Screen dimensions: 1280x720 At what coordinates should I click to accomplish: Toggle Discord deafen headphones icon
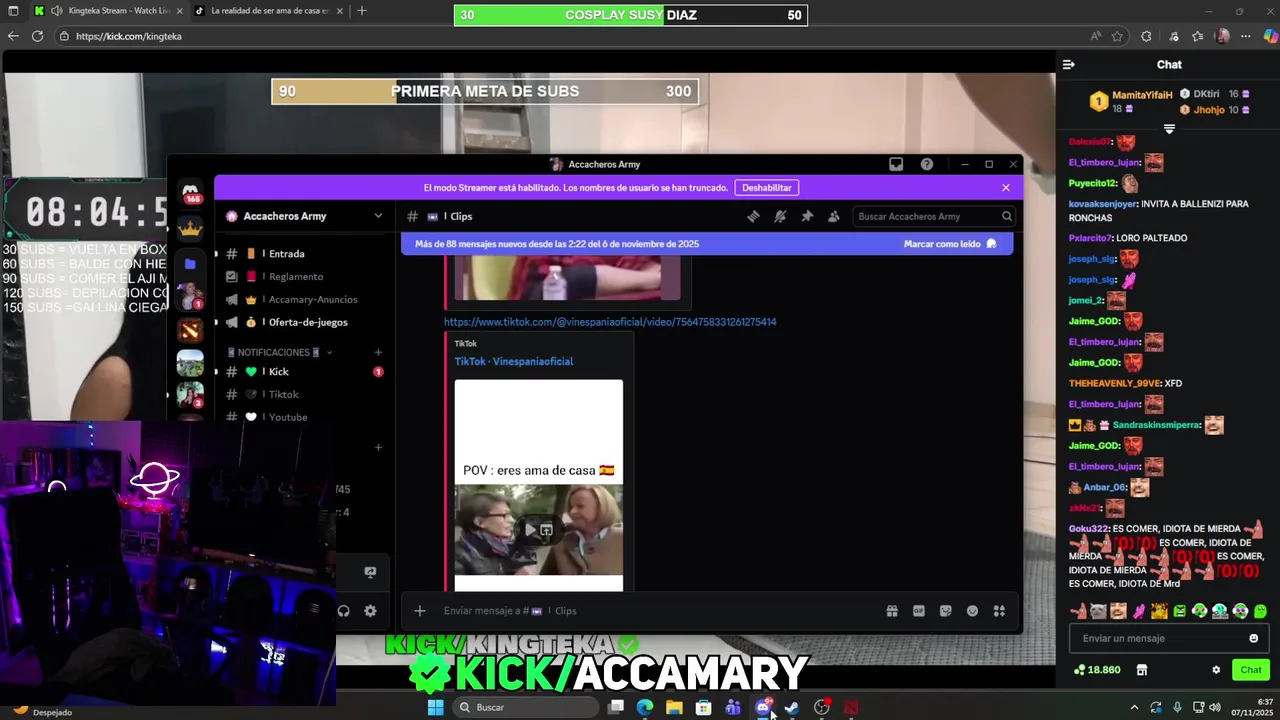pos(344,611)
